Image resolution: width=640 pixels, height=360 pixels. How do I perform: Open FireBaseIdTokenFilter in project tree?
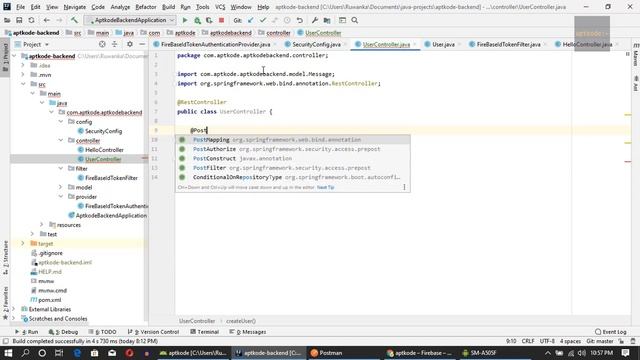pyautogui.click(x=111, y=178)
